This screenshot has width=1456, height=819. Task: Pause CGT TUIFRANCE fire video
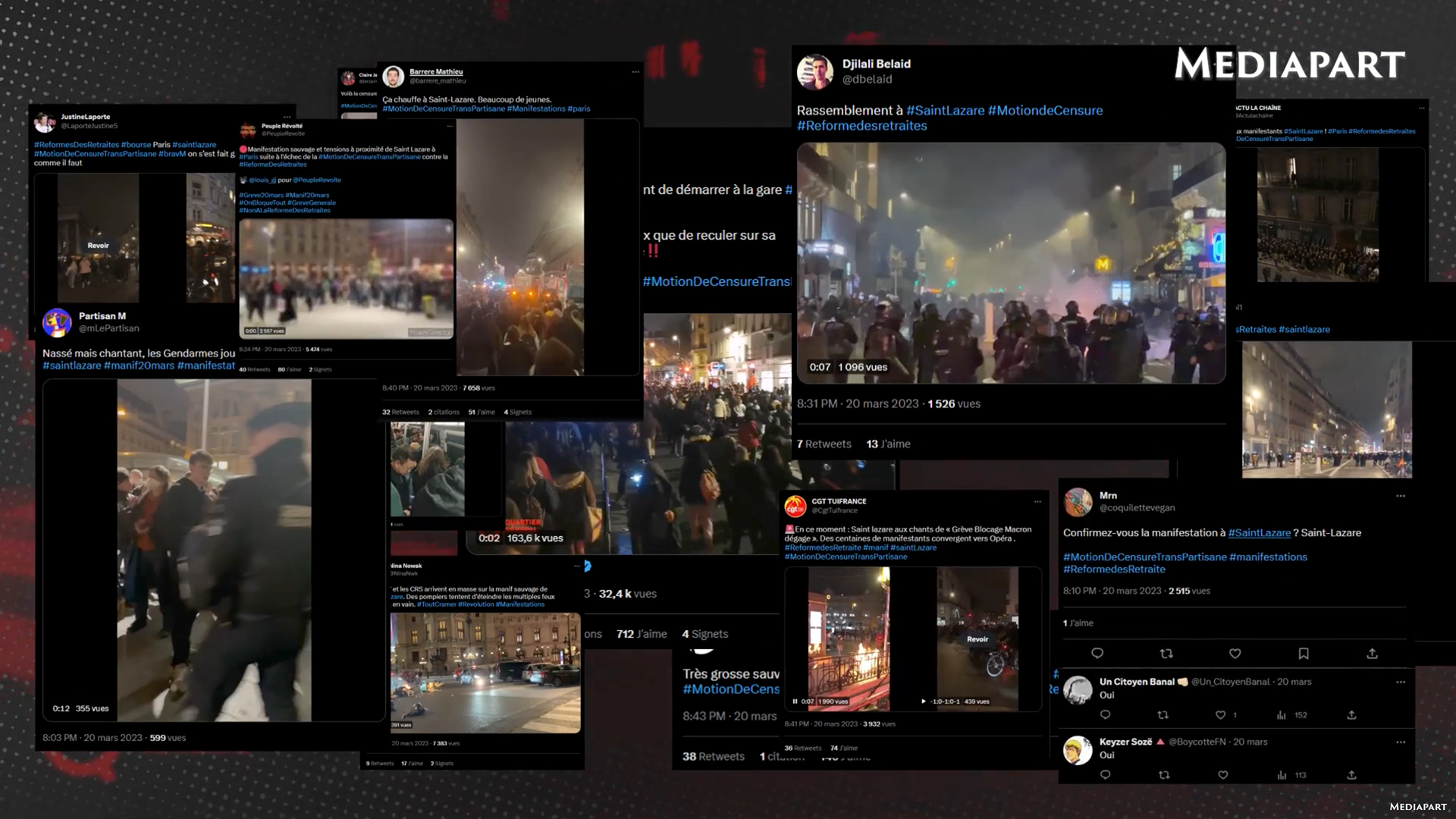795,701
